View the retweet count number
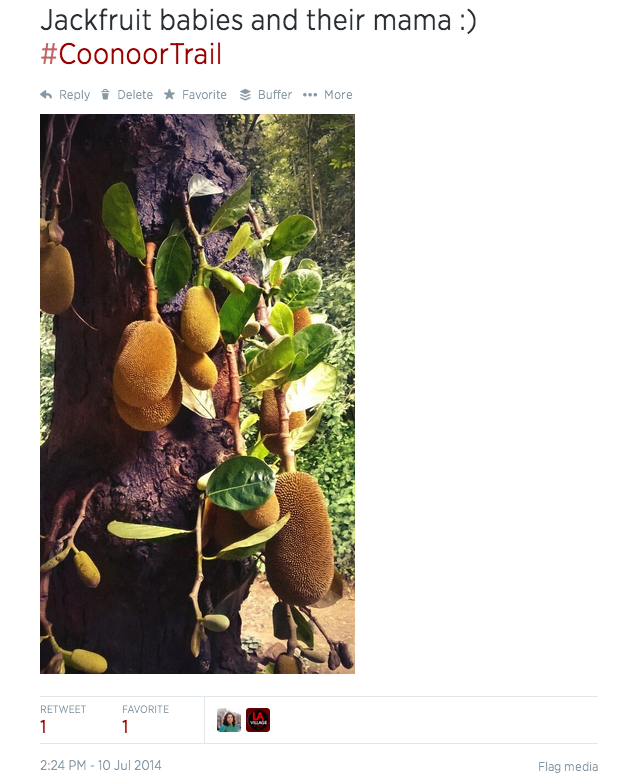The width and height of the screenshot is (638, 780). point(44,728)
